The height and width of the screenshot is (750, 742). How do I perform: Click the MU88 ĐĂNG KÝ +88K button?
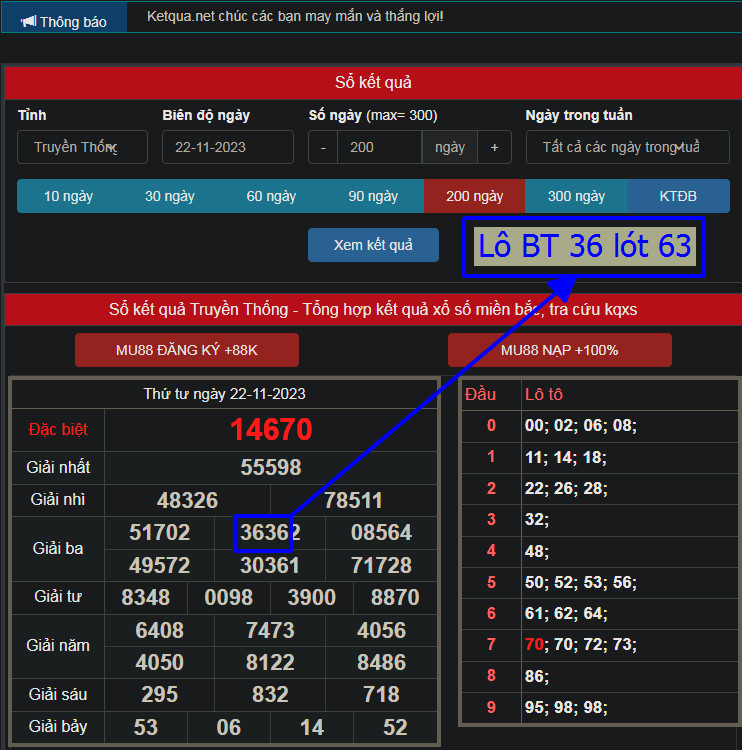(x=187, y=350)
